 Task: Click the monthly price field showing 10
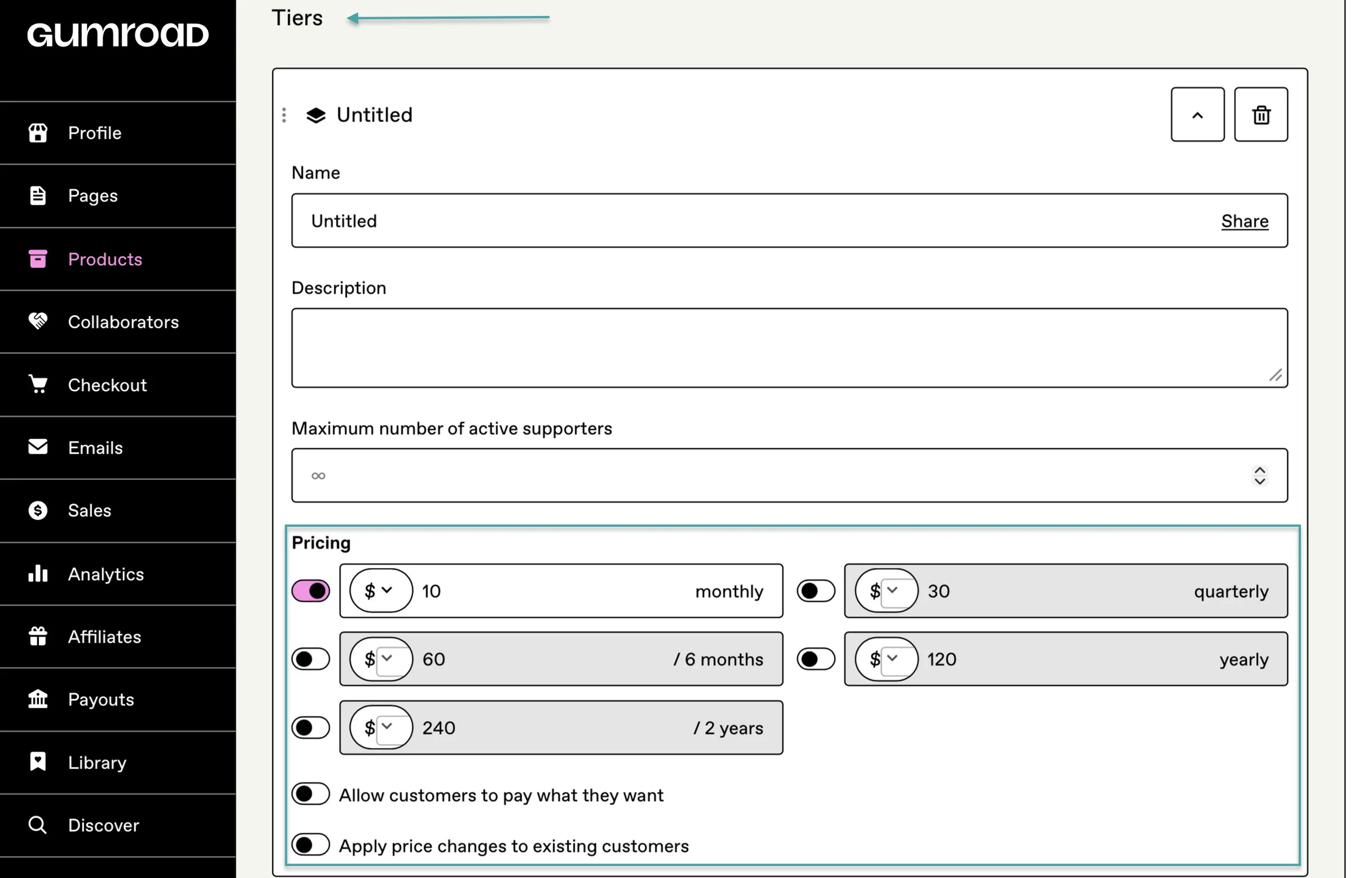(561, 591)
